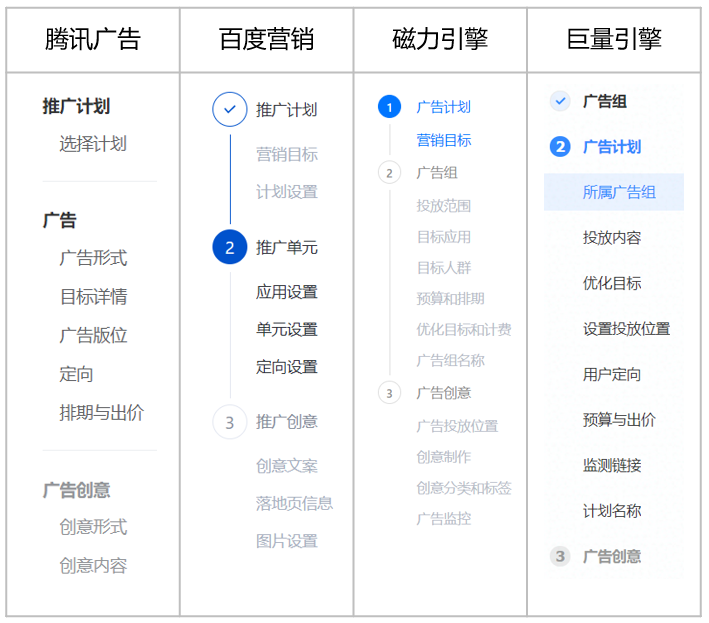Select 广告创意 heading in 腾讯广告

76,490
